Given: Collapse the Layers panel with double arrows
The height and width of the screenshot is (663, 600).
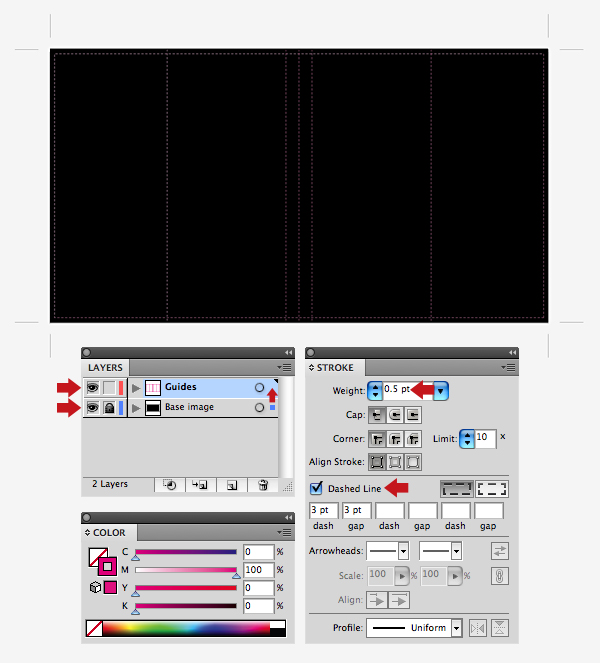Looking at the screenshot, I should pyautogui.click(x=289, y=353).
